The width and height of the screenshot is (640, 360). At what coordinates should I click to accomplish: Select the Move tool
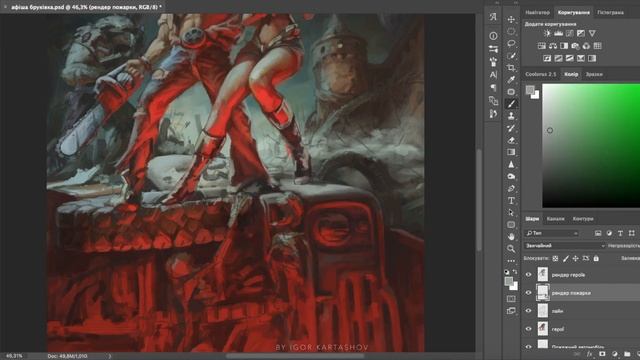click(x=511, y=19)
